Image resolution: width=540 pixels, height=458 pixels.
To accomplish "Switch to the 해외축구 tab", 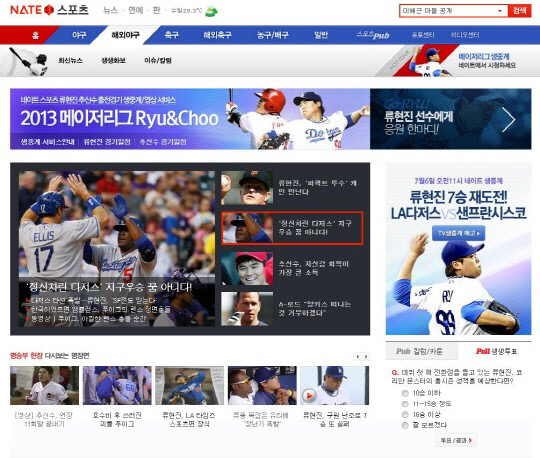I will [x=217, y=35].
